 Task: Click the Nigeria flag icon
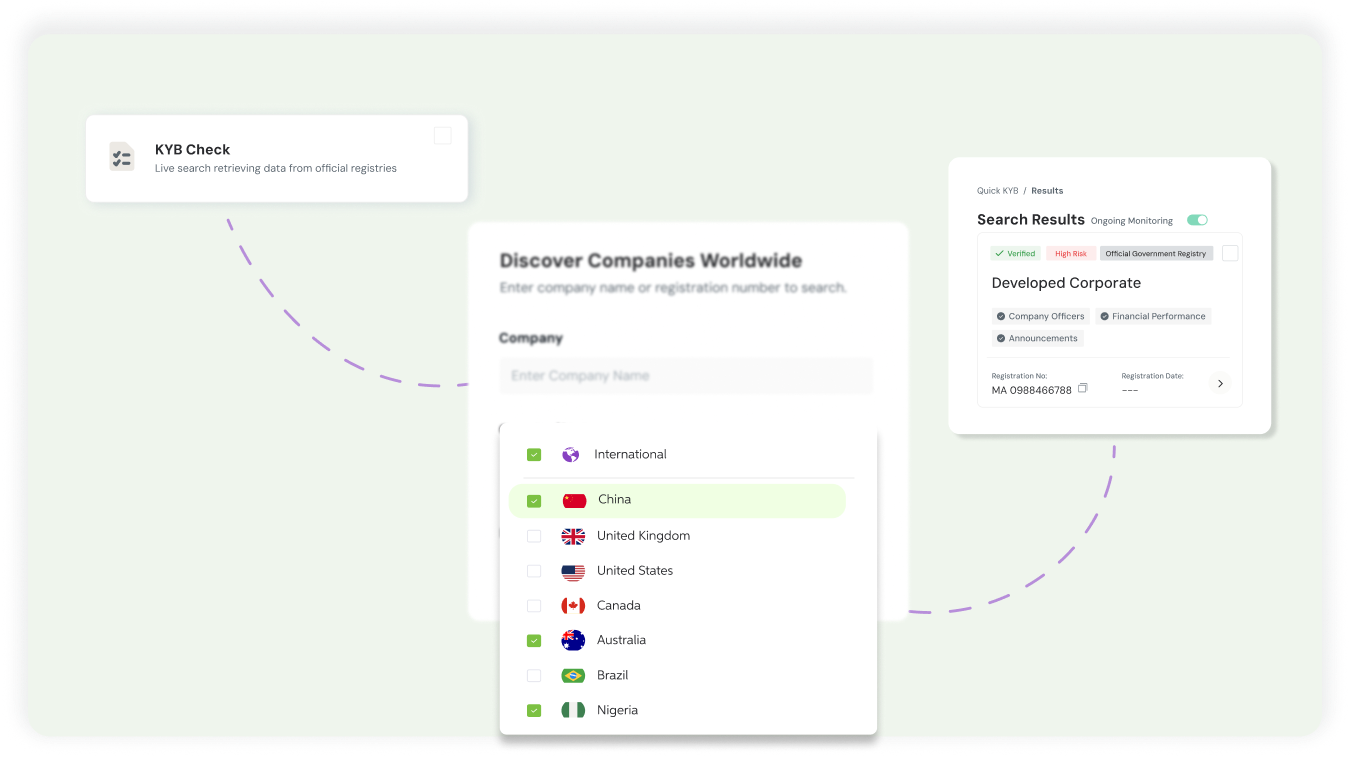pyautogui.click(x=573, y=710)
